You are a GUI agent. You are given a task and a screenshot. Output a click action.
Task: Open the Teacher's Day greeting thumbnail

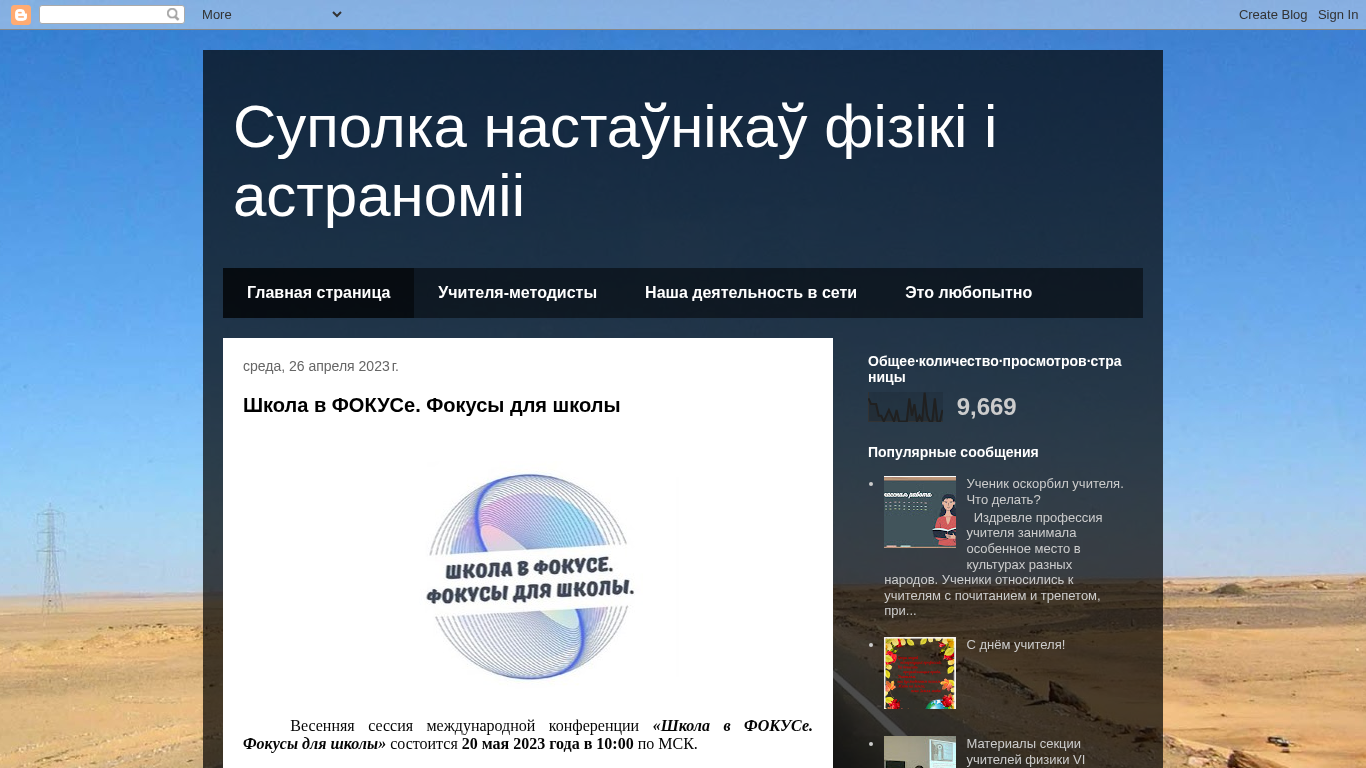[x=919, y=673]
